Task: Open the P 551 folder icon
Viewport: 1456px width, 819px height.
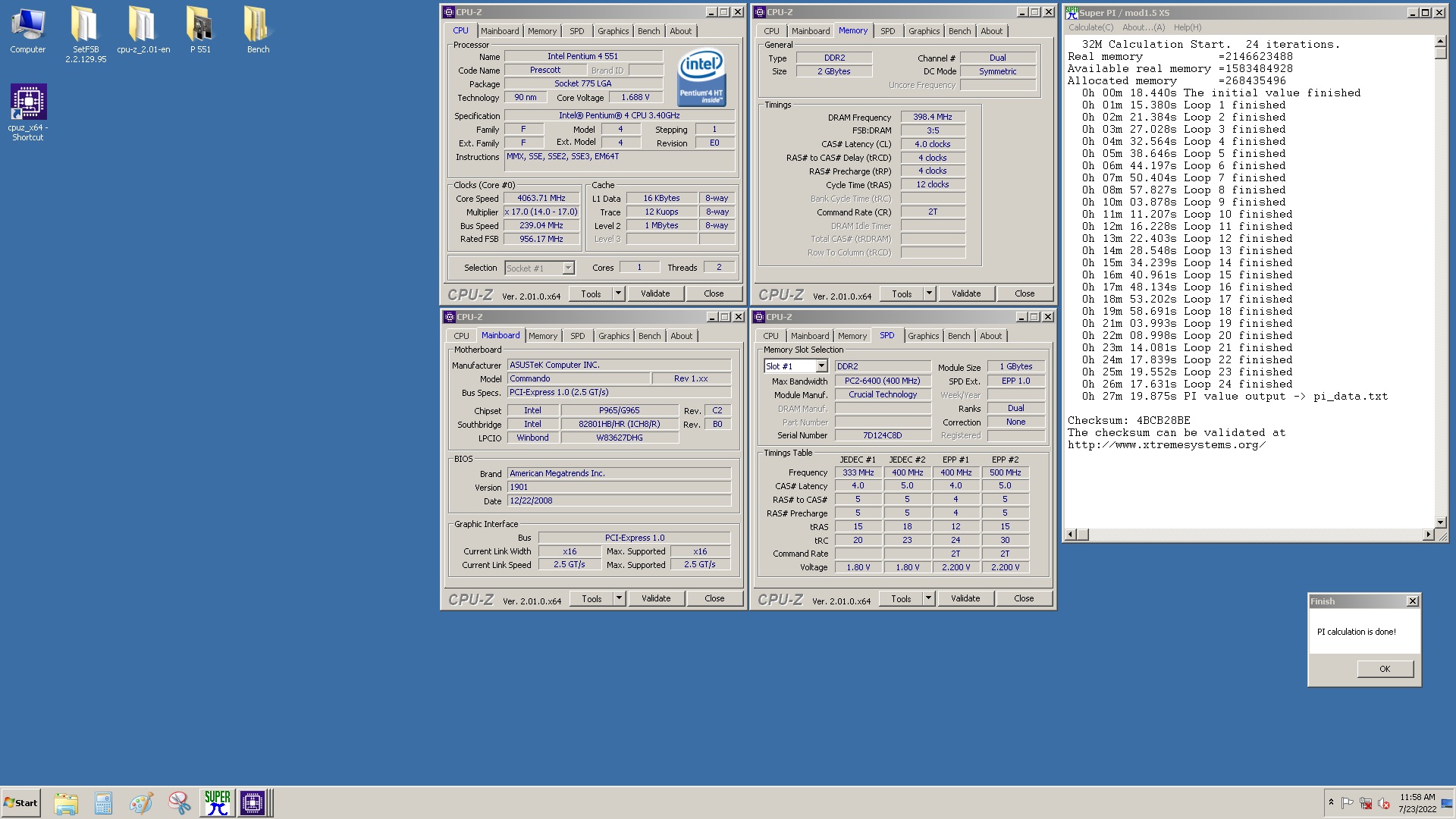Action: [x=200, y=30]
